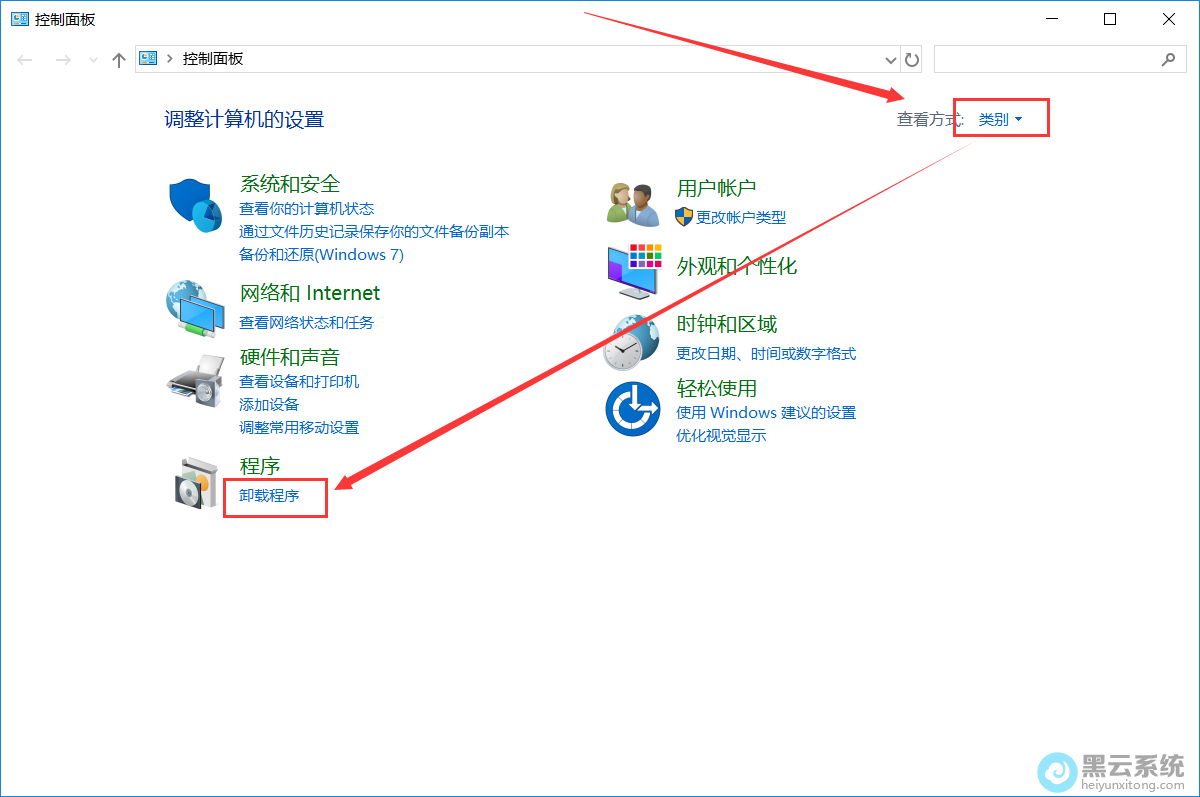Image resolution: width=1200 pixels, height=797 pixels.
Task: Click 更改帐户类型 link
Action: tap(741, 217)
